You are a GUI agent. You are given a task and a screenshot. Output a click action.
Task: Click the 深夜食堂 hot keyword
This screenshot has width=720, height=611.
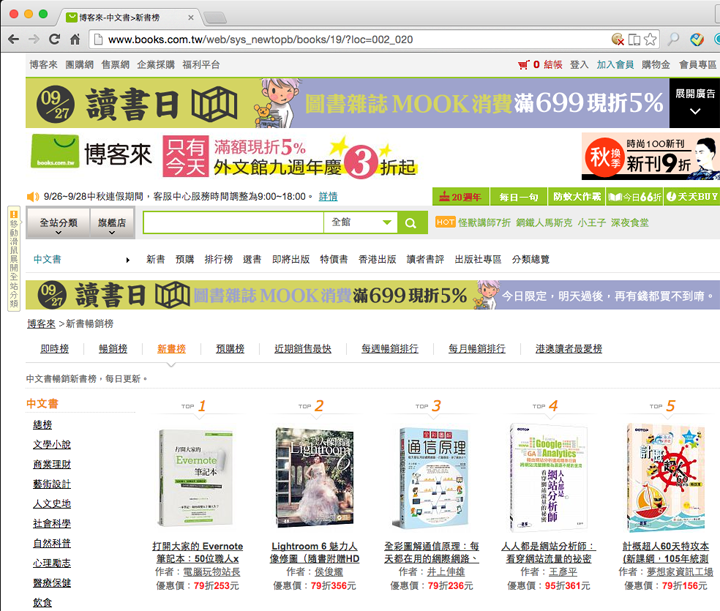coord(630,223)
